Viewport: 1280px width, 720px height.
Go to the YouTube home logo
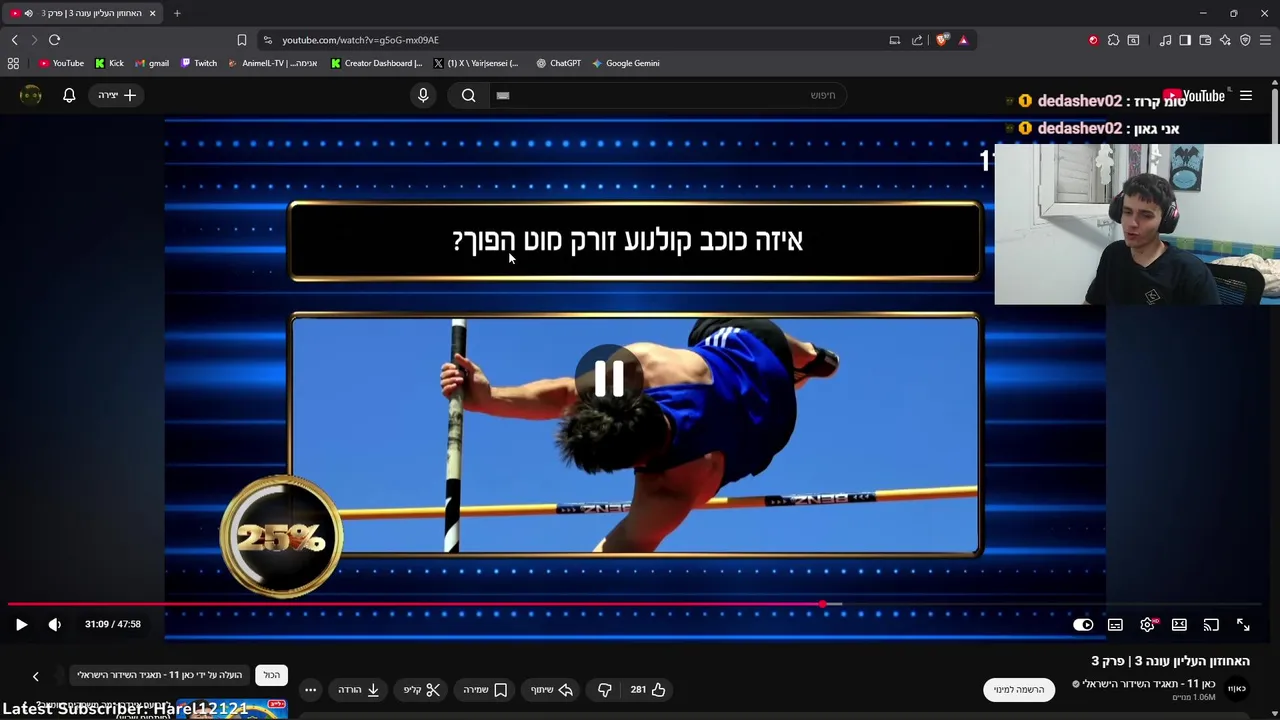[1194, 96]
